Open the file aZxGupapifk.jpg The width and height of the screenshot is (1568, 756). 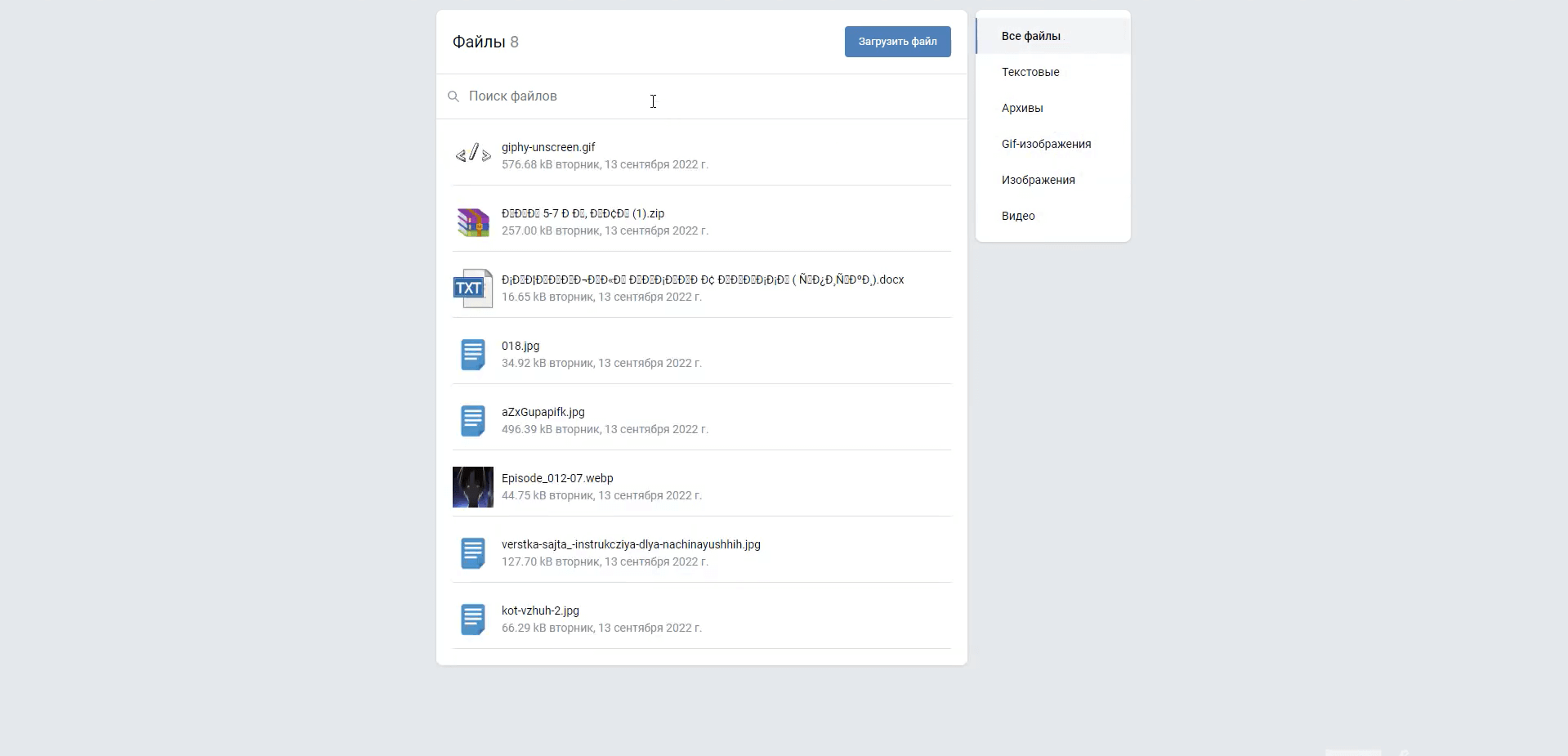[543, 412]
